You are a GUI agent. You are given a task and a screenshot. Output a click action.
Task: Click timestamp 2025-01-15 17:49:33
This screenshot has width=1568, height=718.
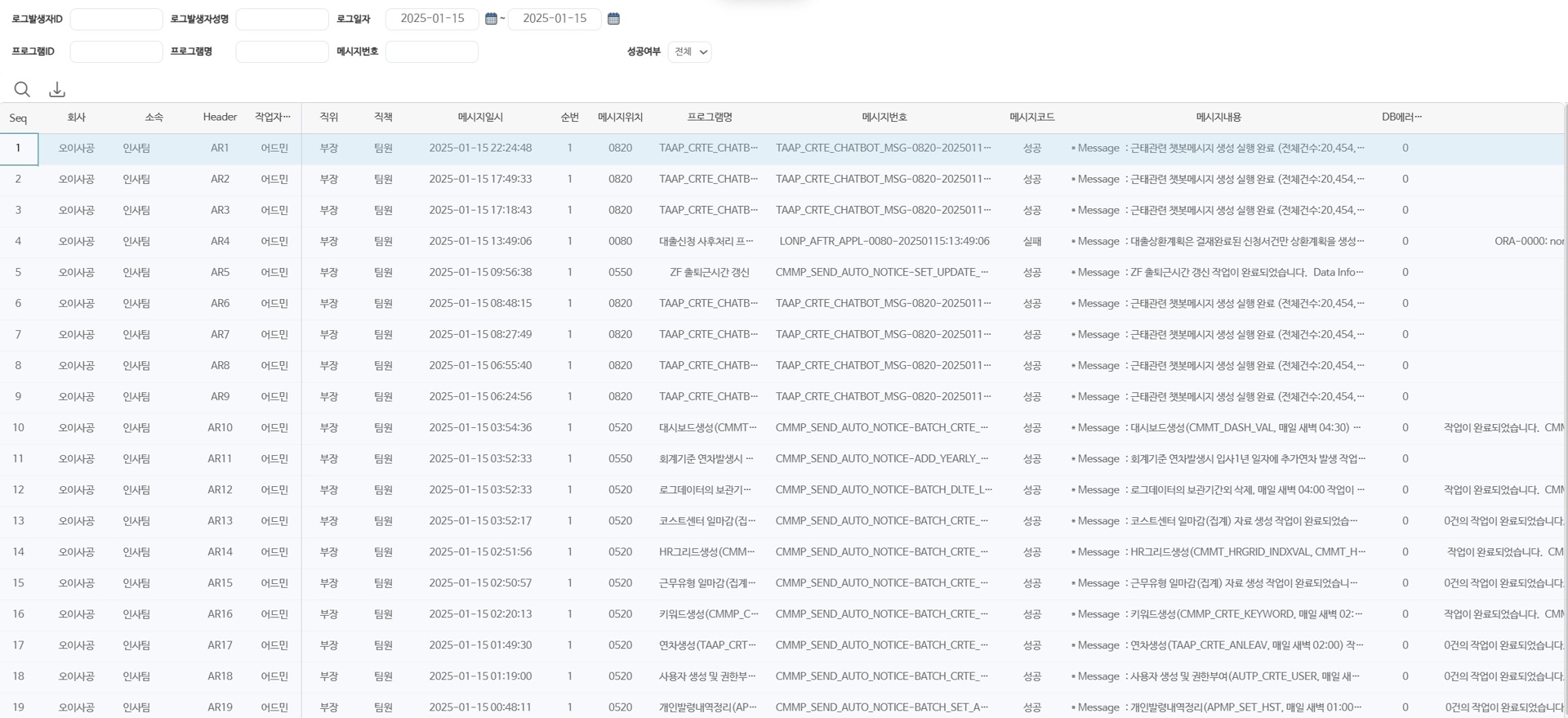coord(480,180)
